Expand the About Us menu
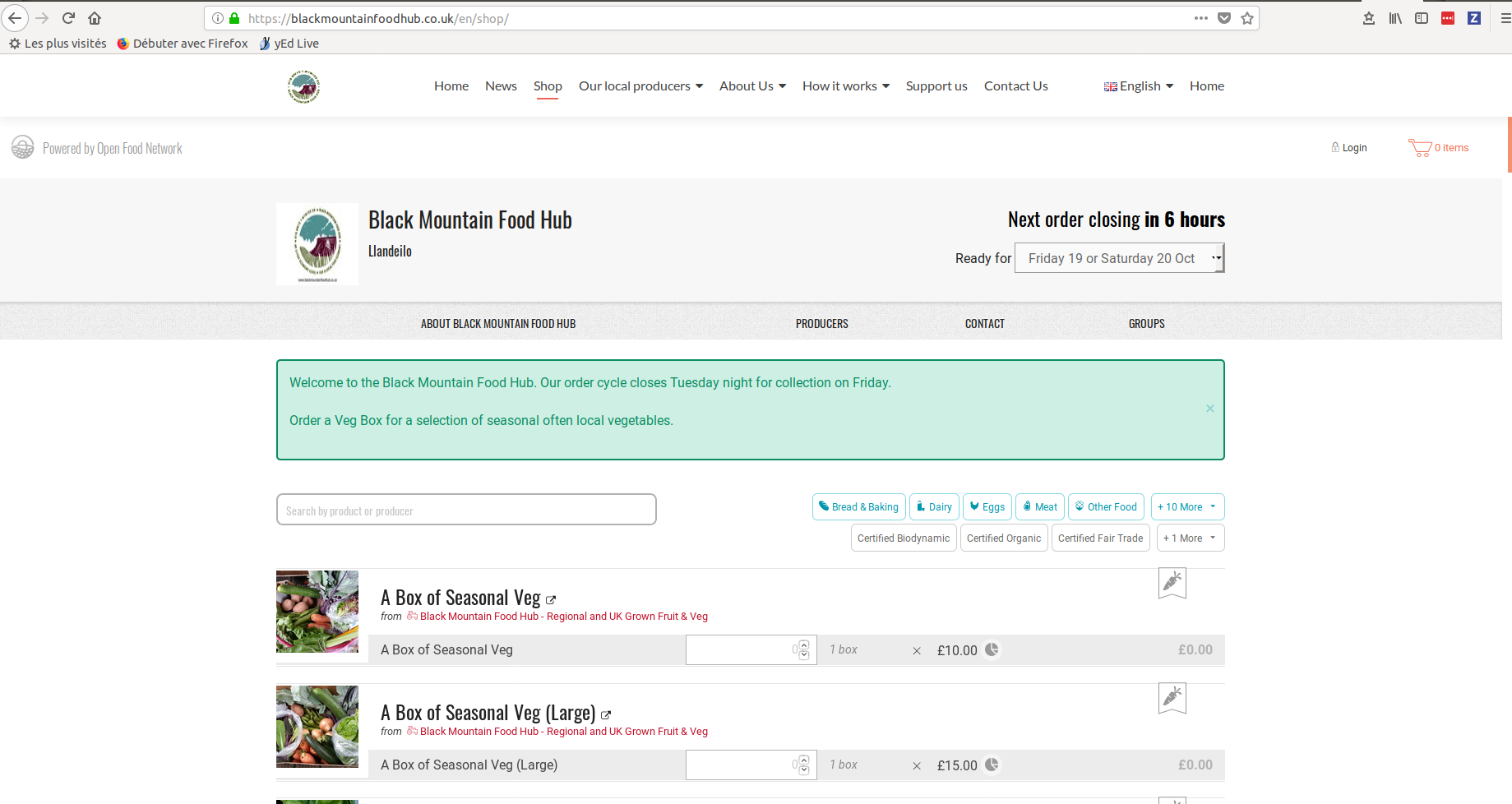This screenshot has width=1512, height=804. click(752, 86)
